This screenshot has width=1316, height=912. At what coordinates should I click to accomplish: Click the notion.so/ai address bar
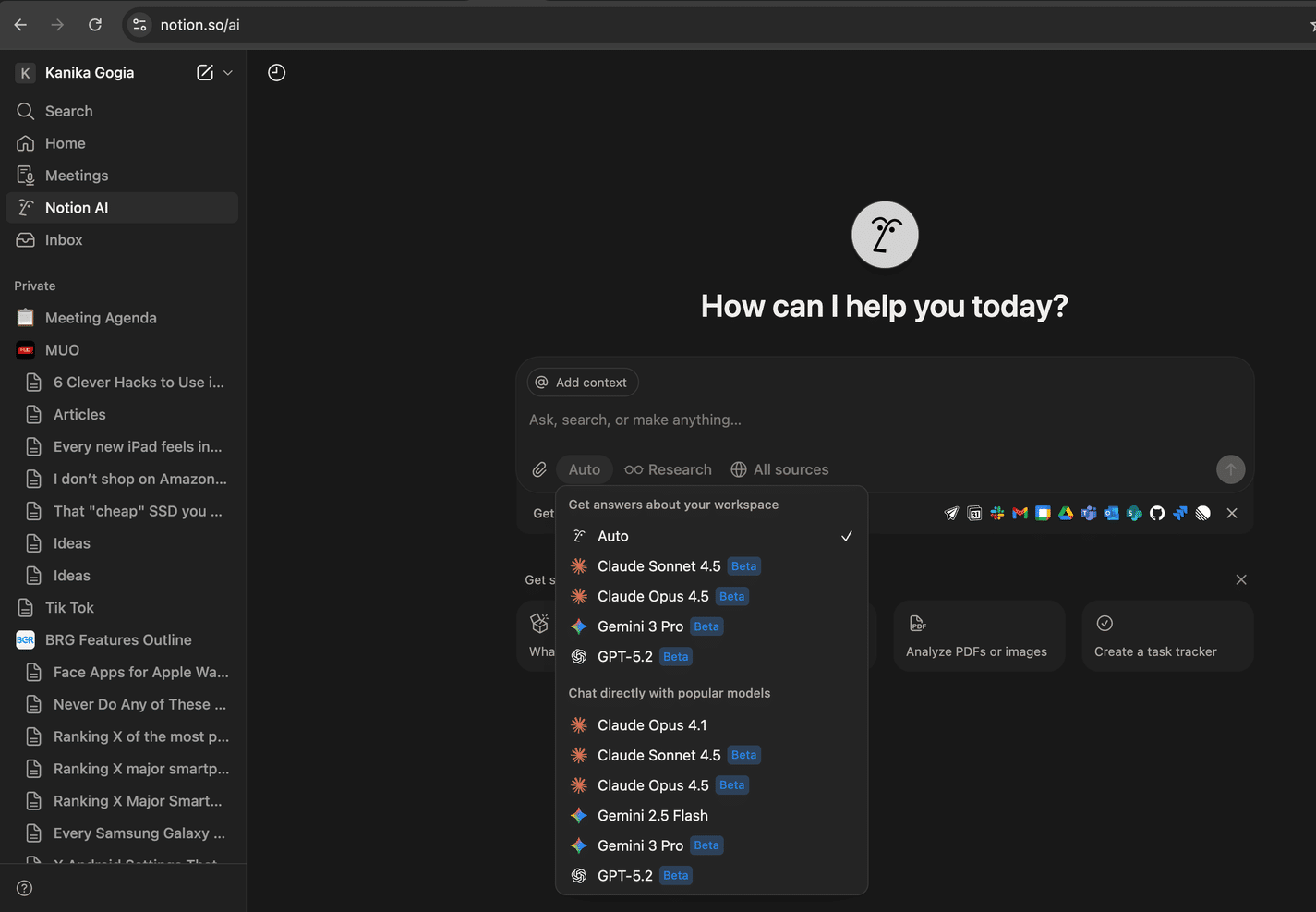200,25
